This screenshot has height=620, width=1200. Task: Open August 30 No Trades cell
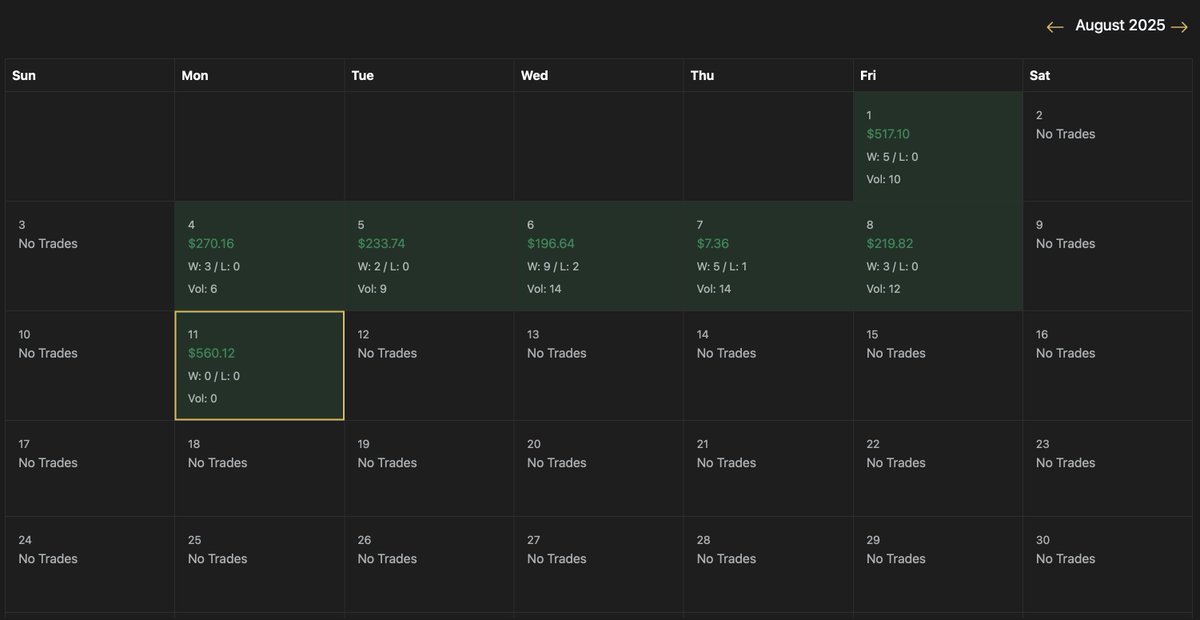pos(1108,565)
